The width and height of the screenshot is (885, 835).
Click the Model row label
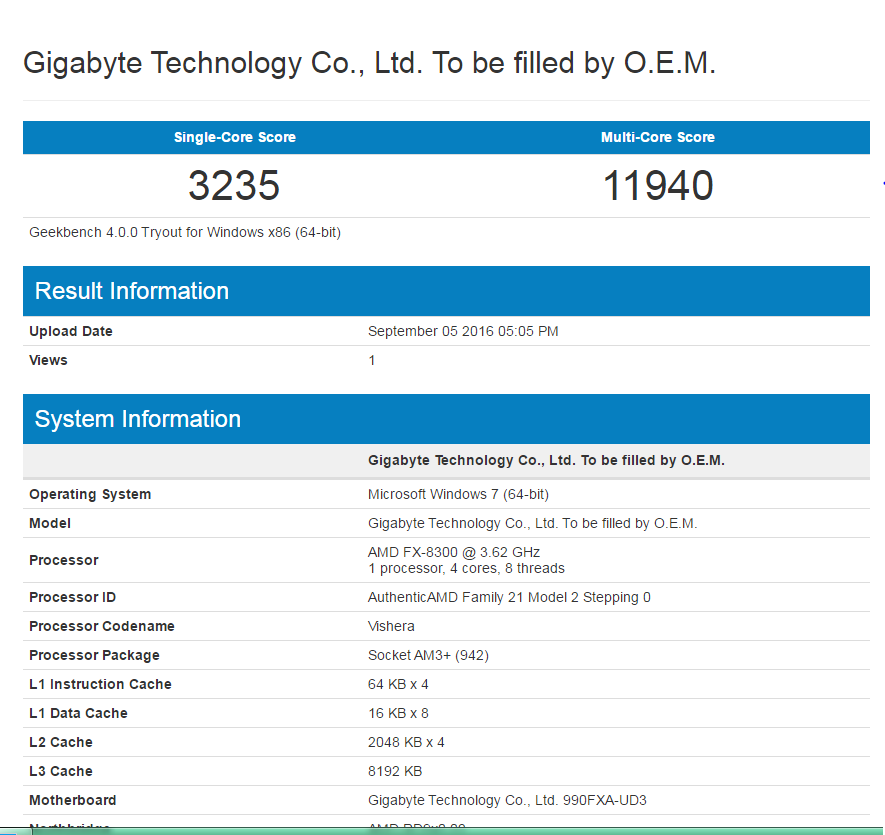click(x=50, y=523)
